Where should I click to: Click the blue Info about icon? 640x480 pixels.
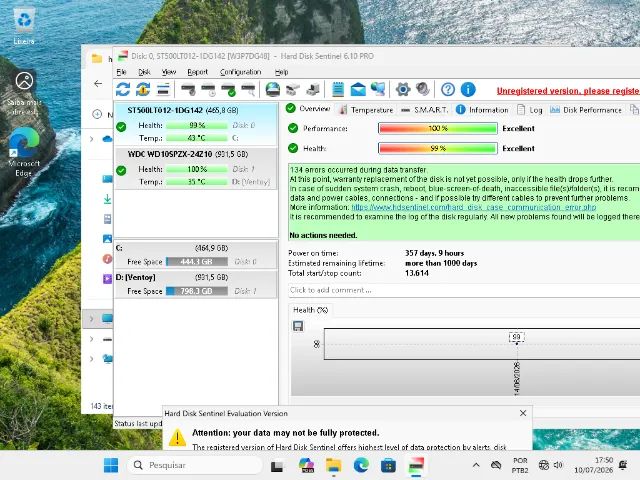pos(468,89)
